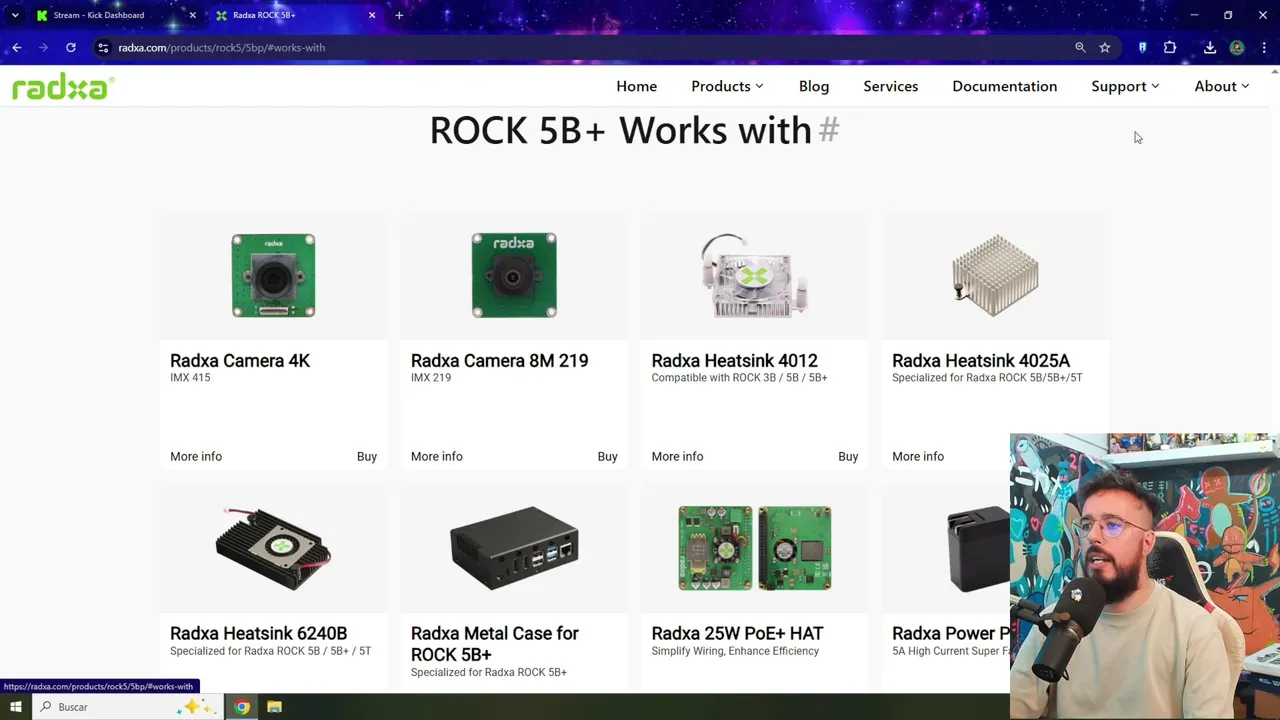The image size is (1280, 720).
Task: Click 'Simplify Wiring, Enhance Efficiency' text
Action: tap(735, 651)
